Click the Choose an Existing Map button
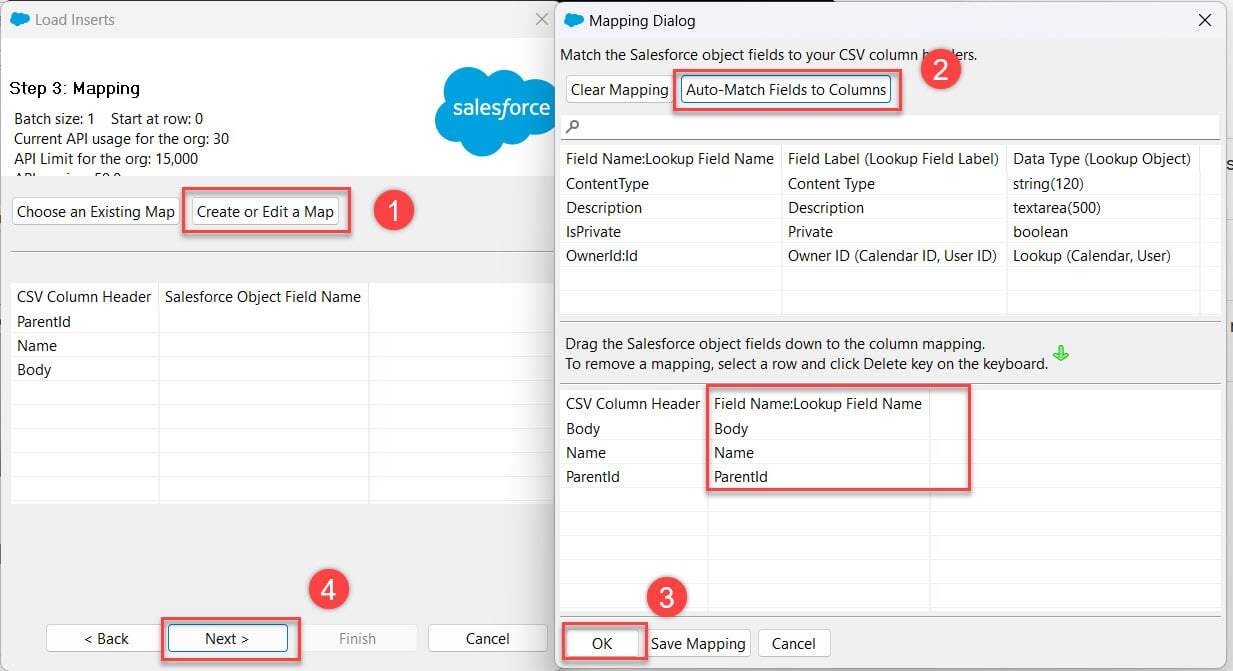 click(96, 212)
